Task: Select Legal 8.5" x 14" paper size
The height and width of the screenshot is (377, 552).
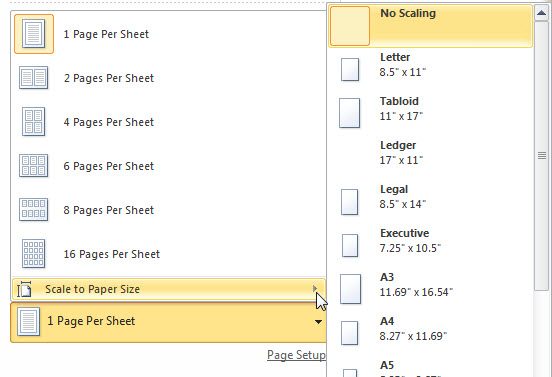Action: tap(431, 197)
